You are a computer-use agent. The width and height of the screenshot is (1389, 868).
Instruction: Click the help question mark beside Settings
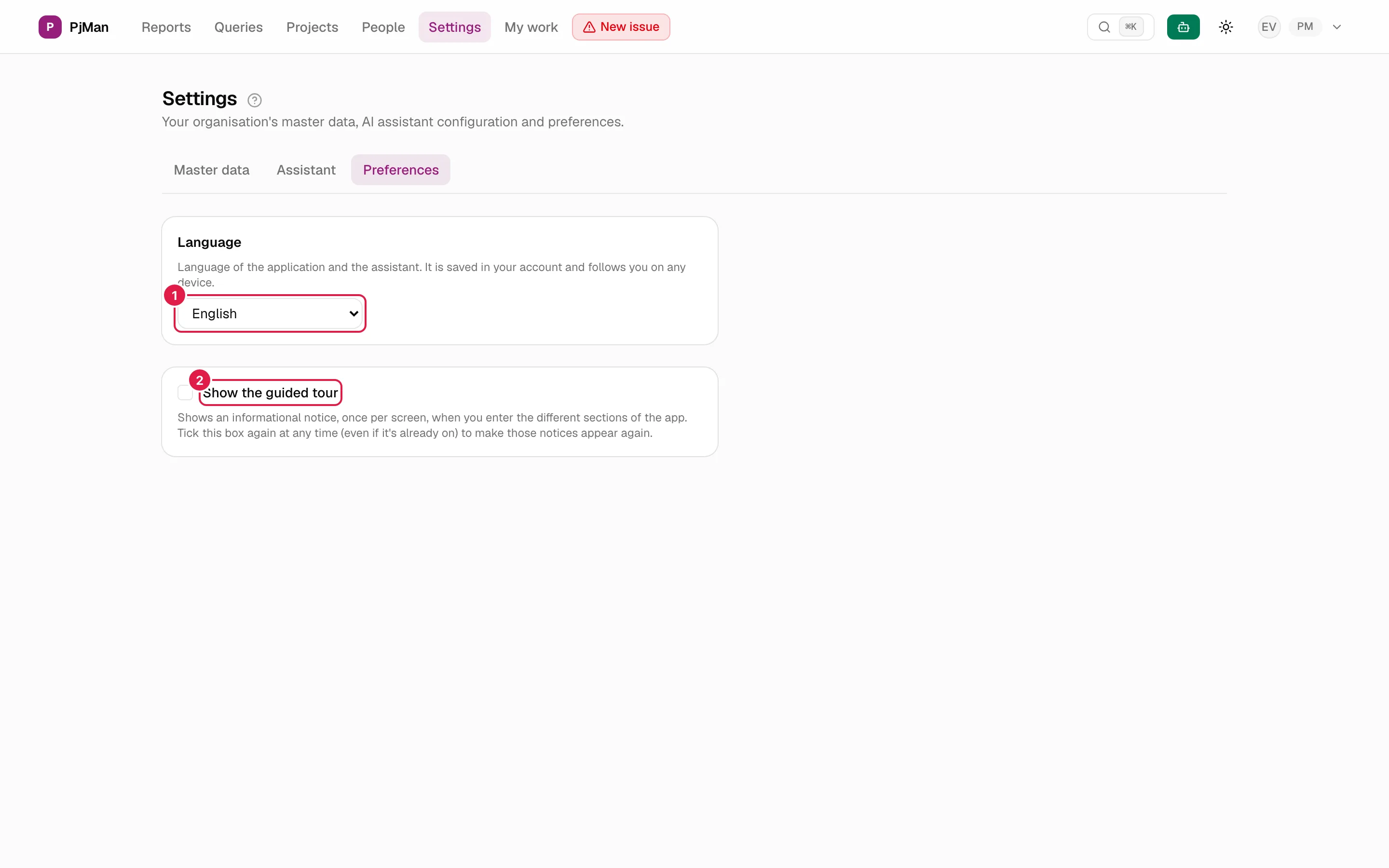point(254,100)
